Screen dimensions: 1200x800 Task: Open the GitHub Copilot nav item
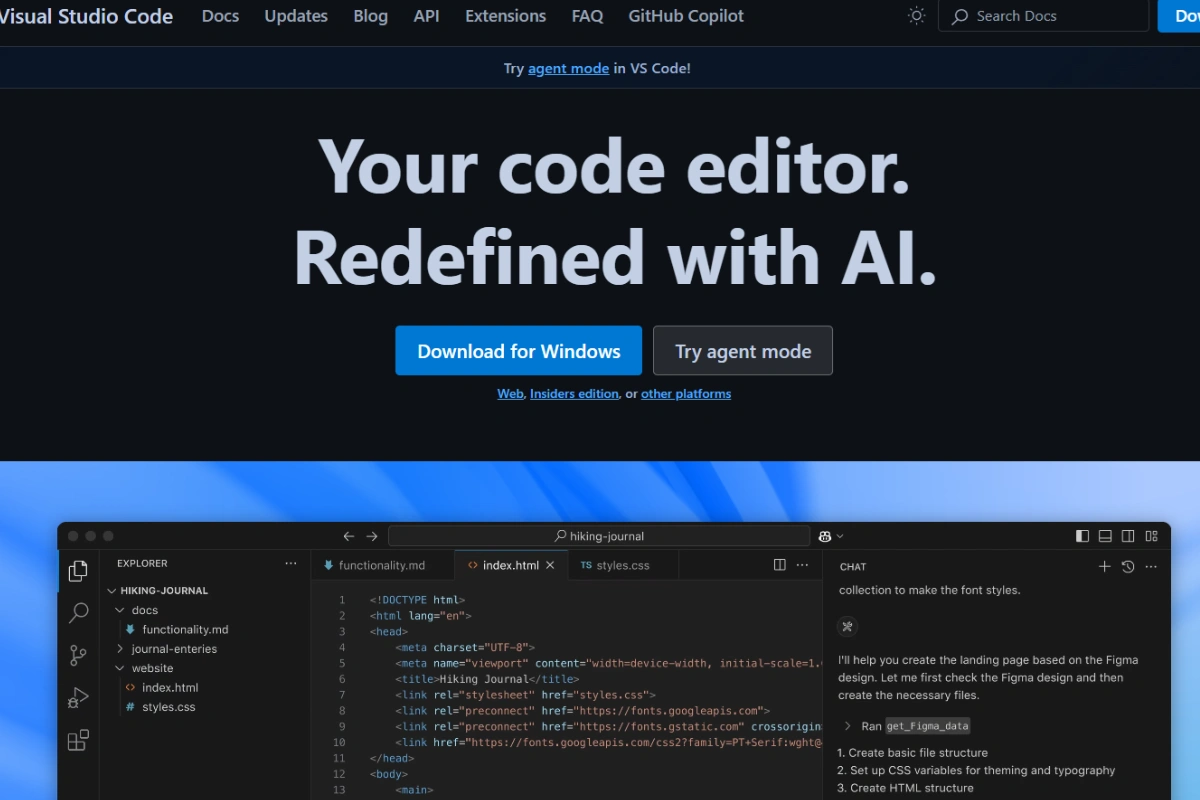click(x=686, y=16)
